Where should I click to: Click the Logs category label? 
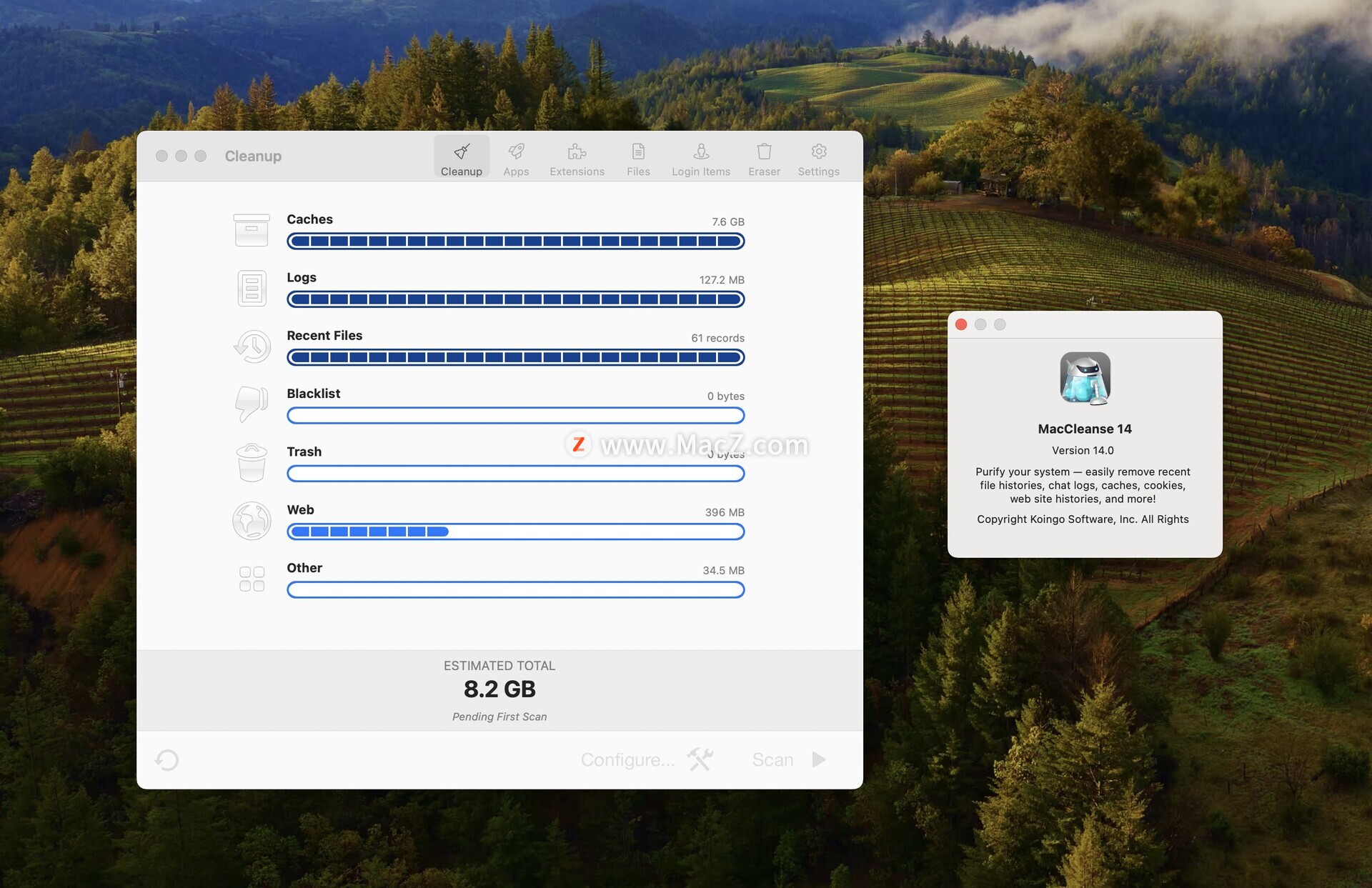pos(302,278)
